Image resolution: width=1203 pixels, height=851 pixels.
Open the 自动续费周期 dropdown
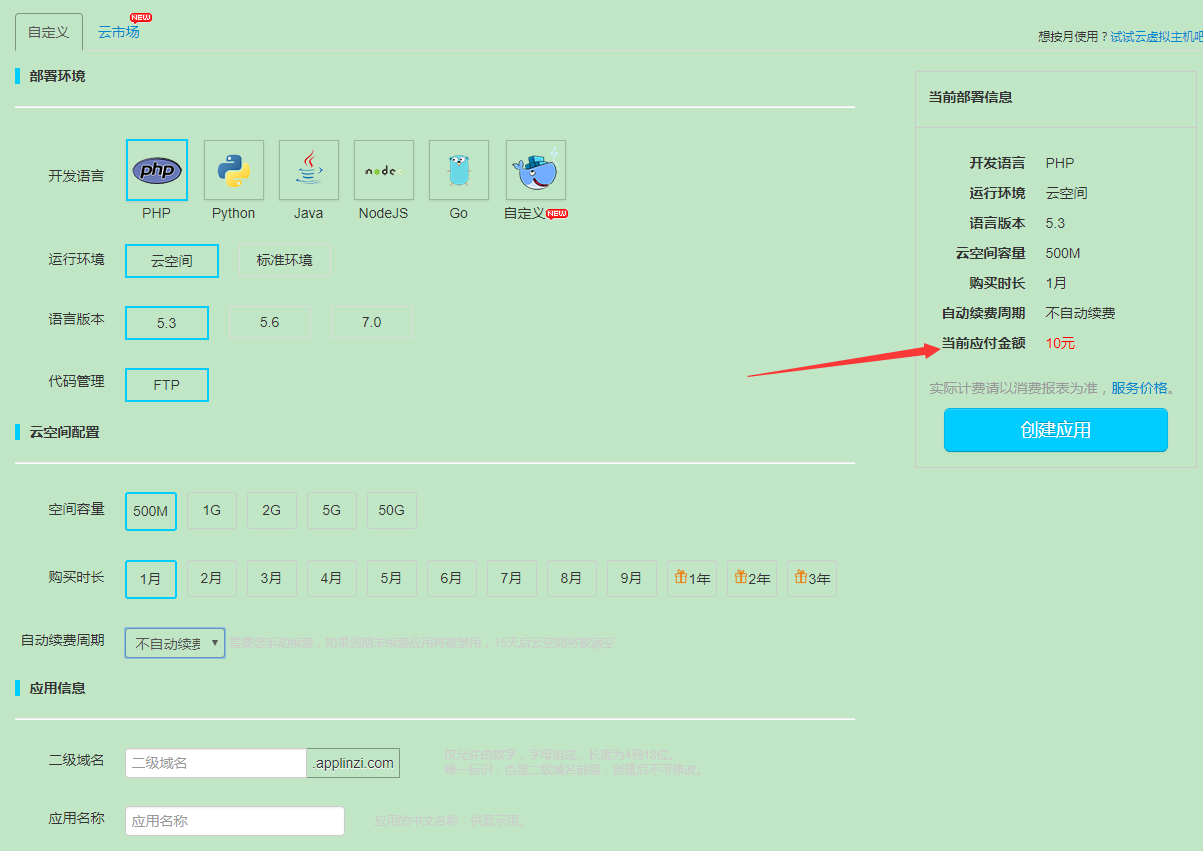tap(175, 643)
